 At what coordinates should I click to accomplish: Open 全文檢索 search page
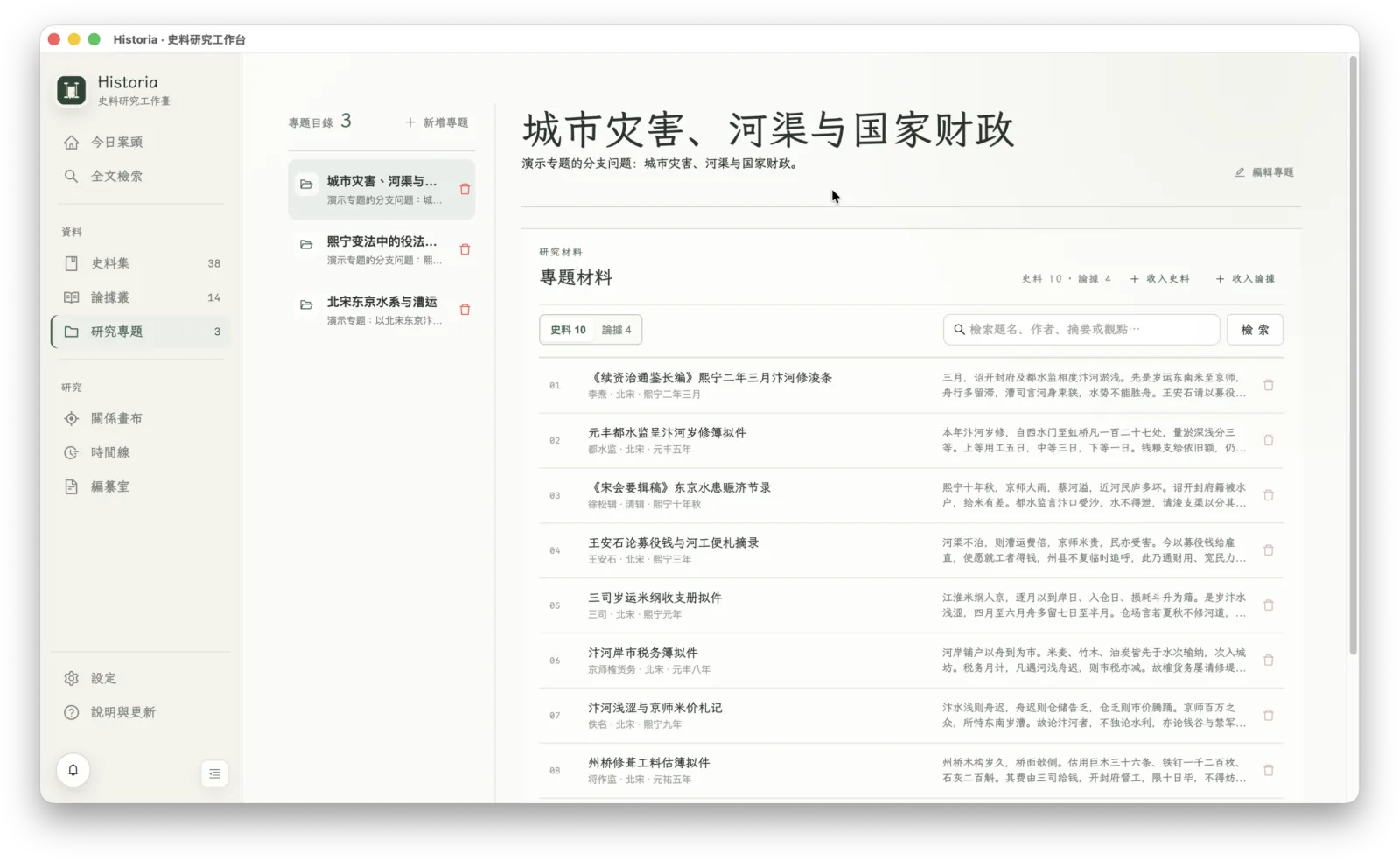(x=141, y=176)
